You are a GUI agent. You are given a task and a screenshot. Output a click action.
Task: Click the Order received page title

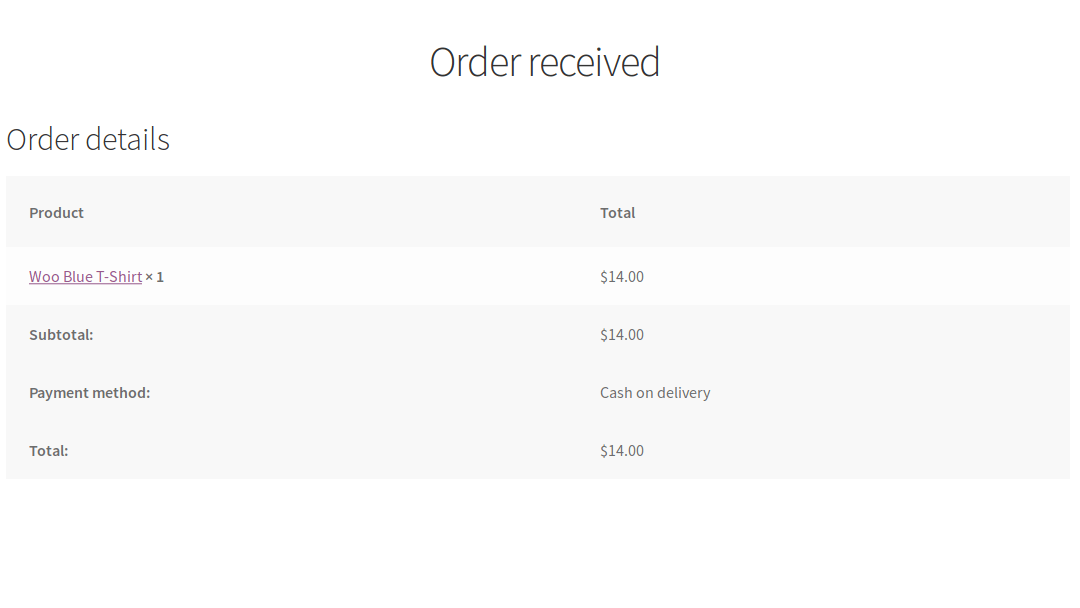click(x=544, y=62)
